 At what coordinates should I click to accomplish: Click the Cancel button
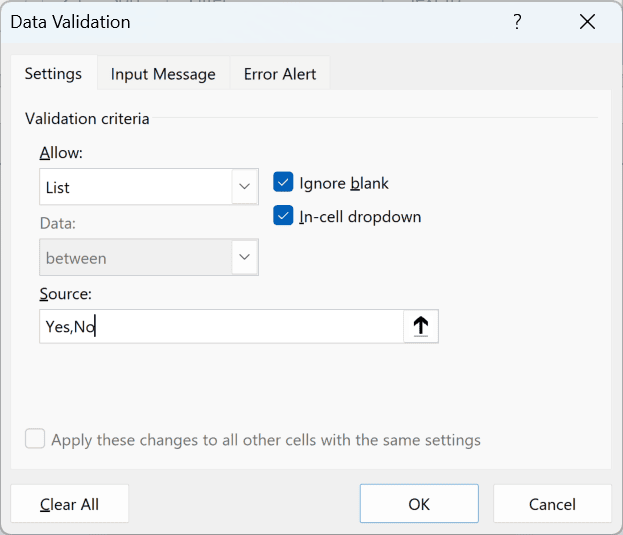552,504
